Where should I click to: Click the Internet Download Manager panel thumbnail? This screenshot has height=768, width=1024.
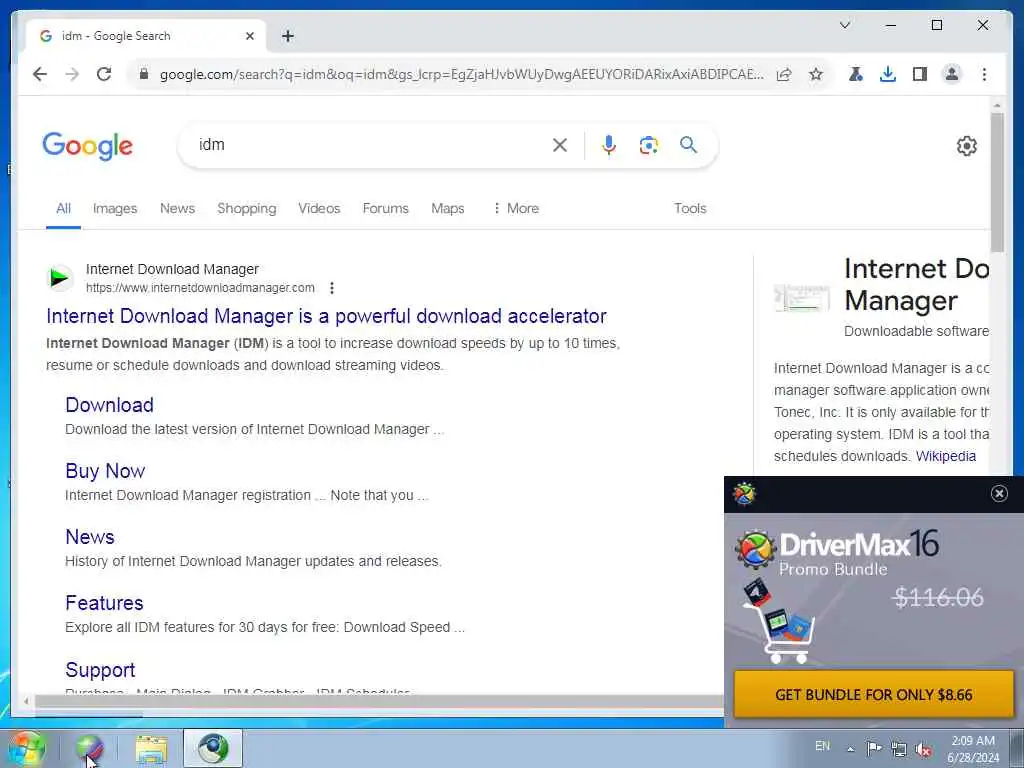pyautogui.click(x=802, y=298)
